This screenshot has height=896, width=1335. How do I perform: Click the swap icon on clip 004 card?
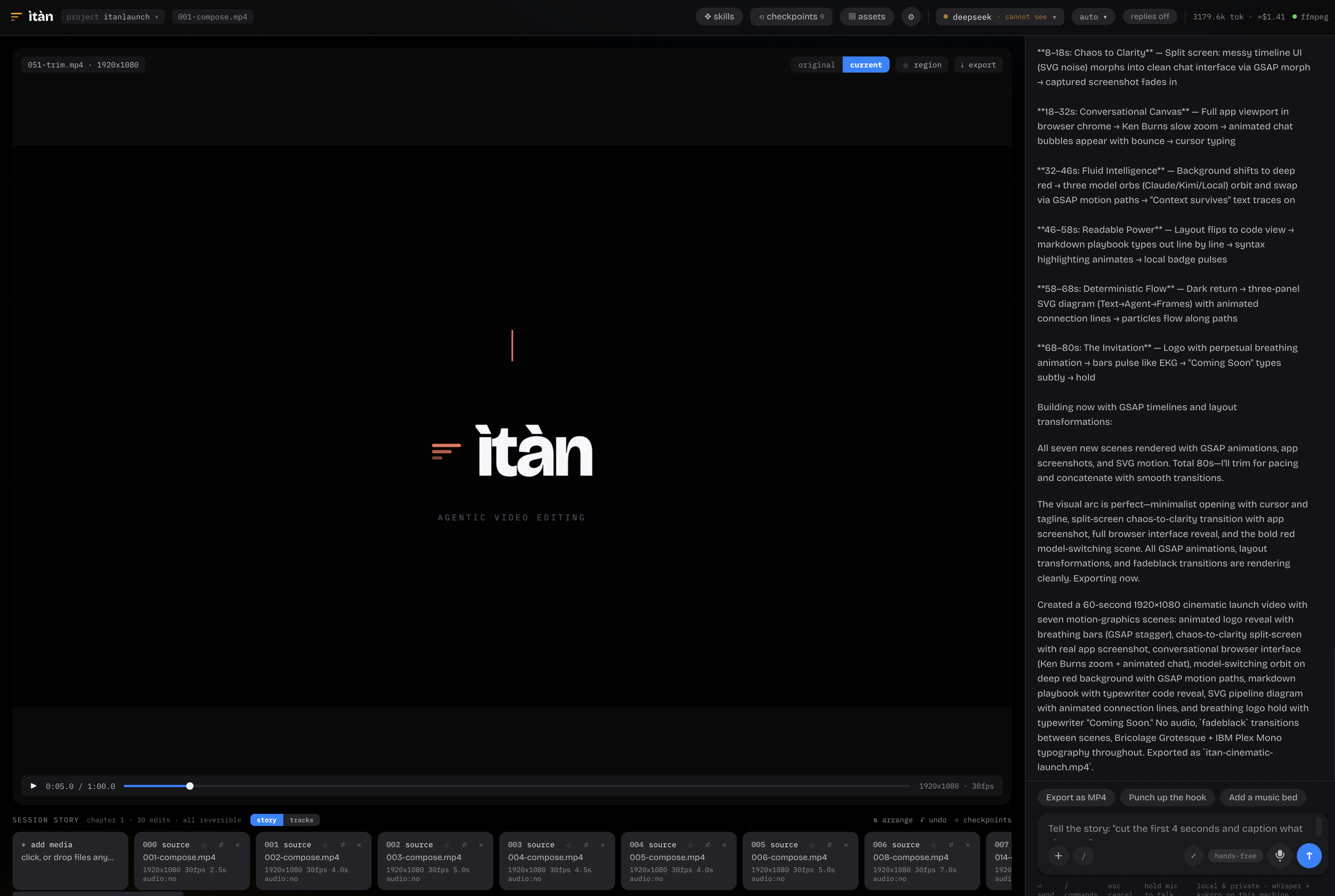708,845
